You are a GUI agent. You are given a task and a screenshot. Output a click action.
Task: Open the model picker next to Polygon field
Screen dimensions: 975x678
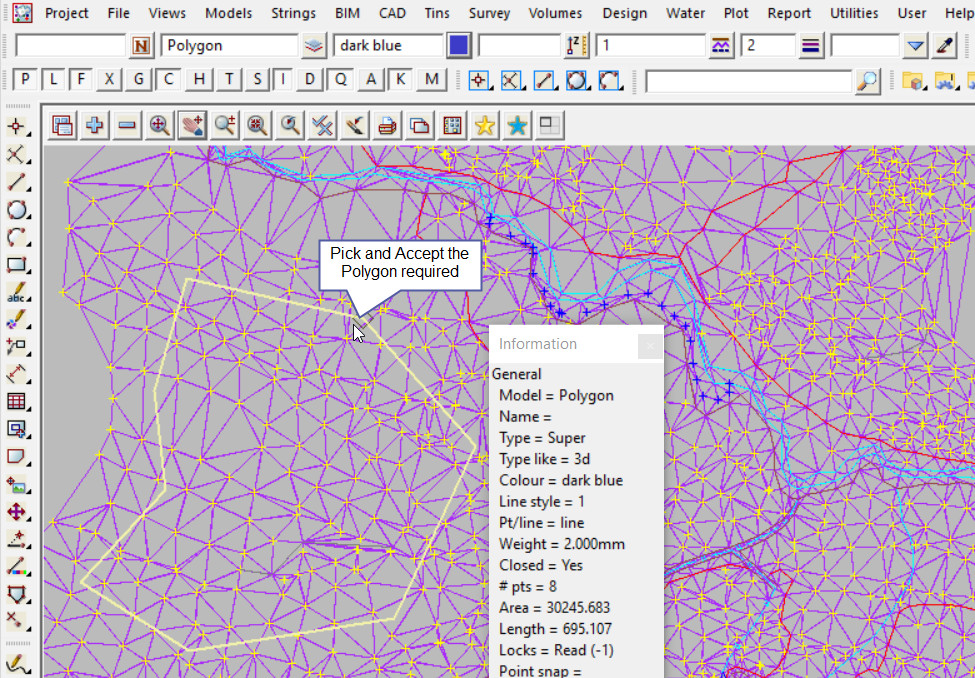click(x=314, y=45)
